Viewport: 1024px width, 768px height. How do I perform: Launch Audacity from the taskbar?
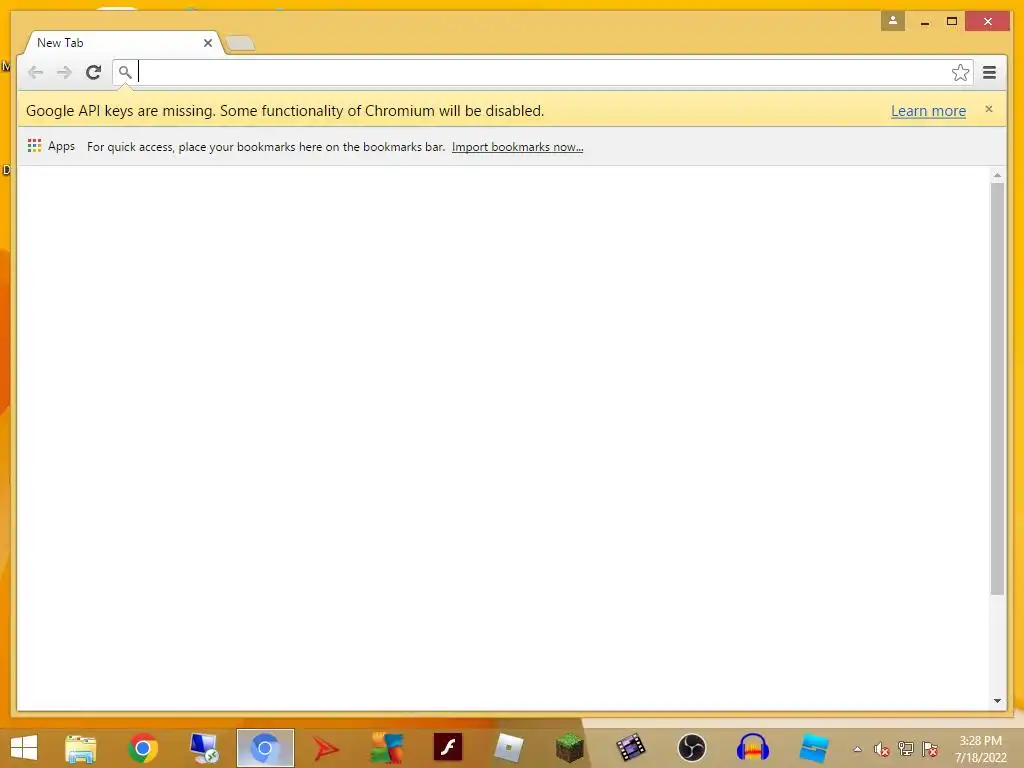pos(752,748)
